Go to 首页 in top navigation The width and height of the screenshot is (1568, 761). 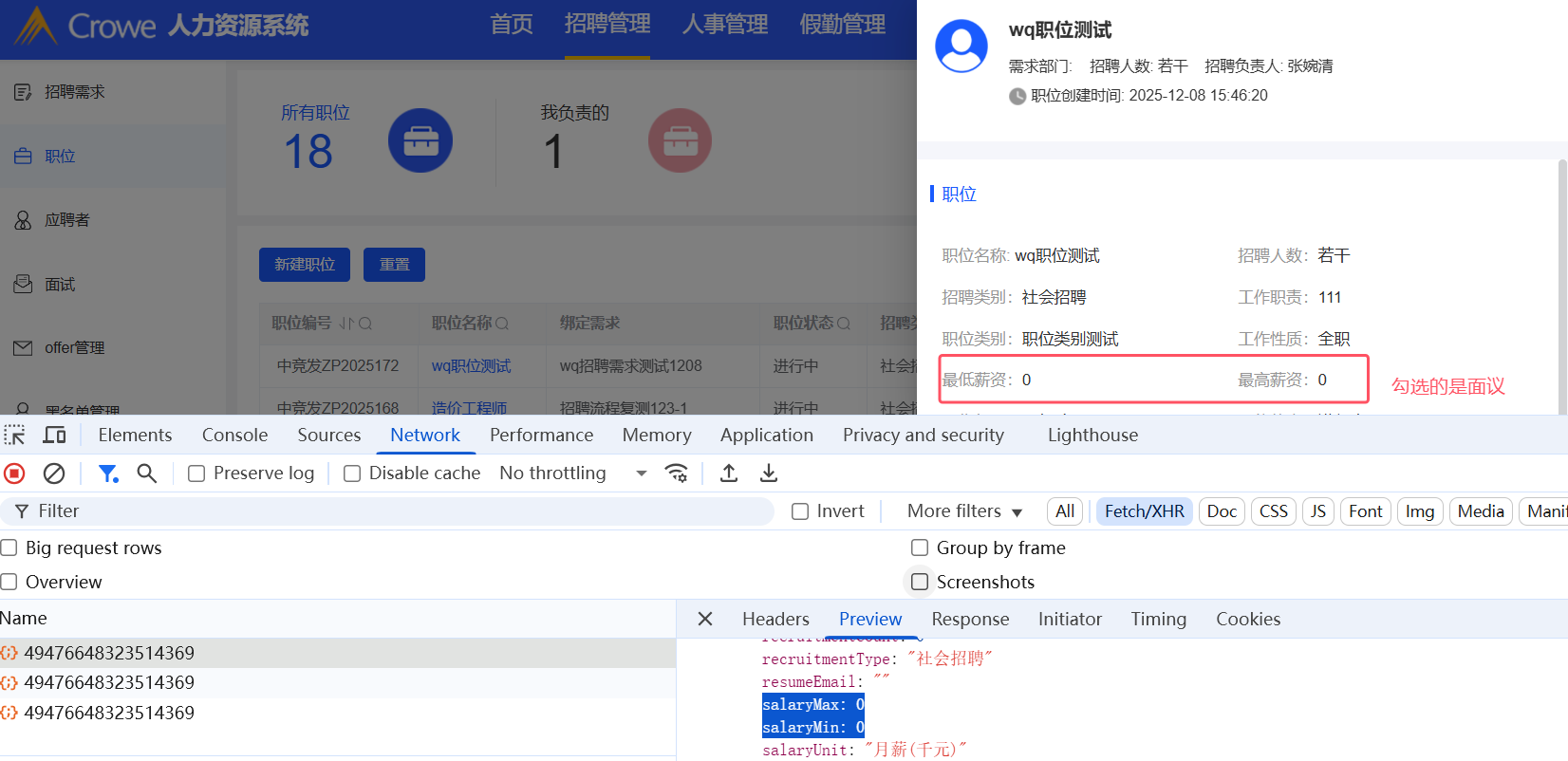coord(512,25)
